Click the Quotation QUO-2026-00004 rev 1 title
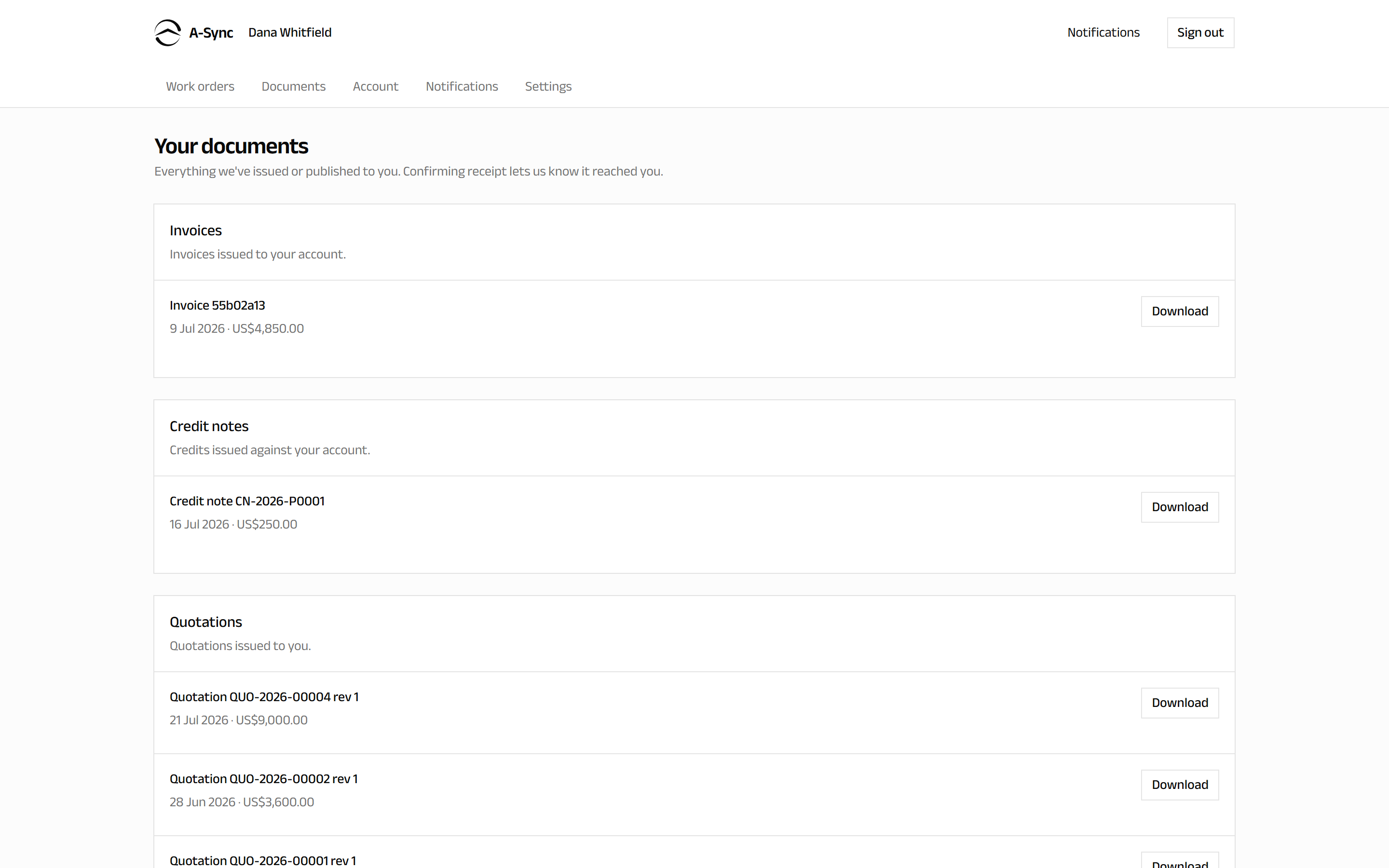1389x868 pixels. coord(264,697)
